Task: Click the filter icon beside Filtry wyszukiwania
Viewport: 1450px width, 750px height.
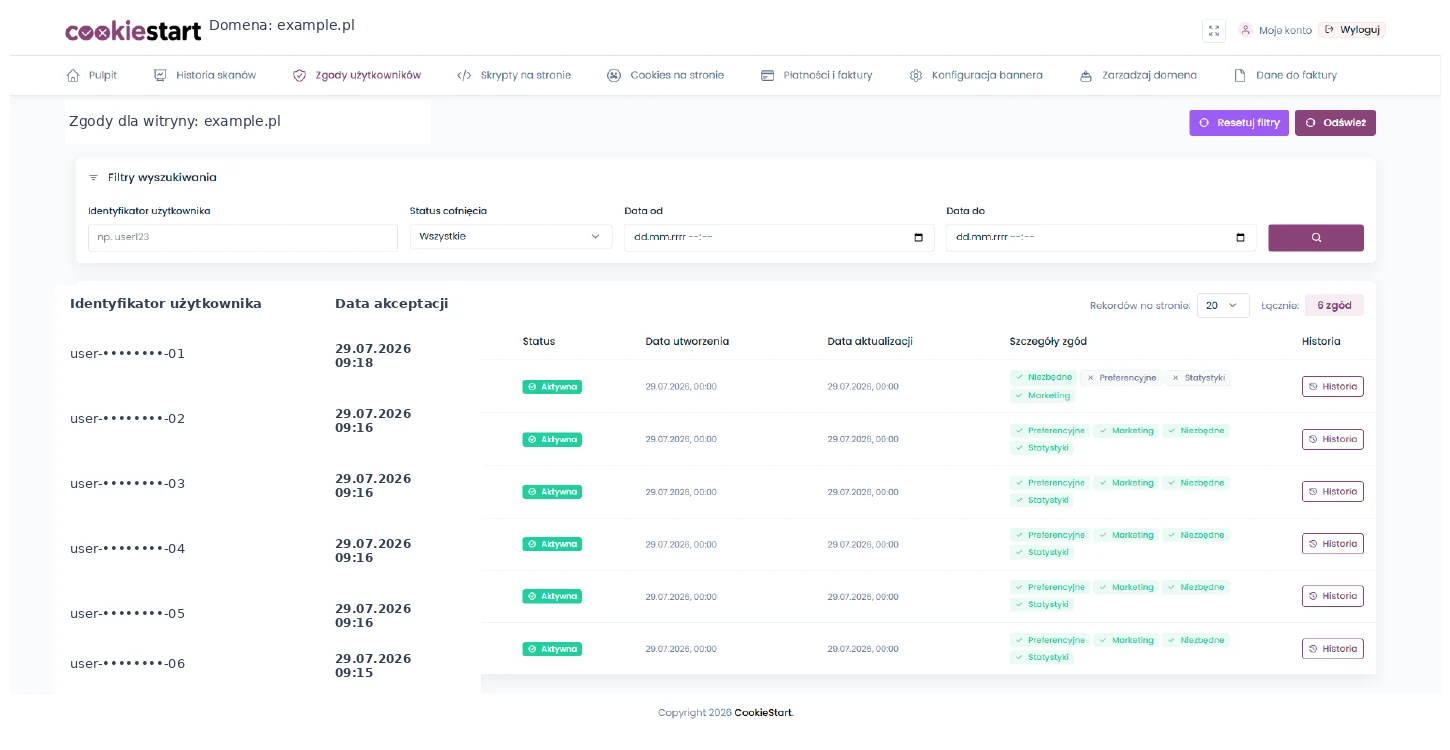Action: pos(94,178)
